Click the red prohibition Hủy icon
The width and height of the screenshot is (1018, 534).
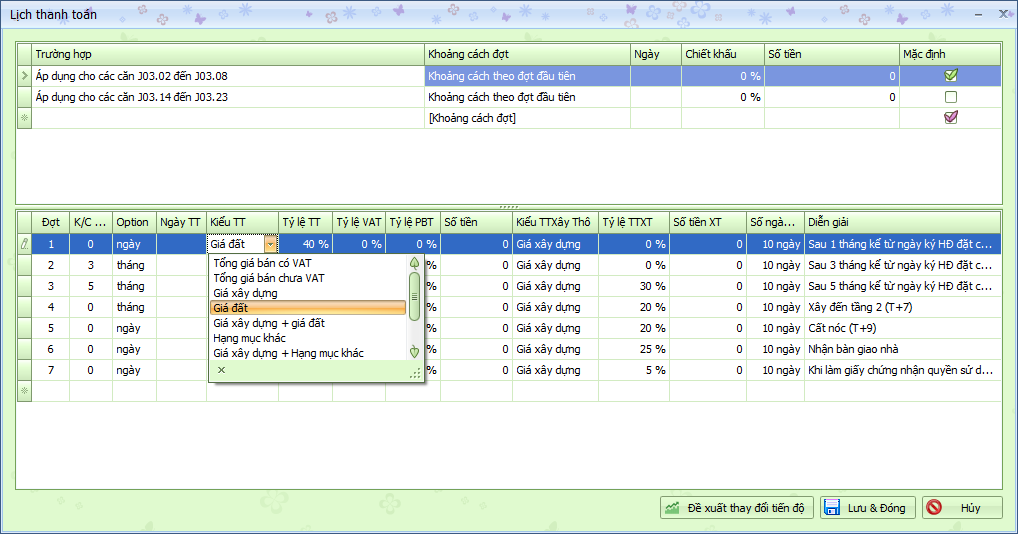click(934, 508)
